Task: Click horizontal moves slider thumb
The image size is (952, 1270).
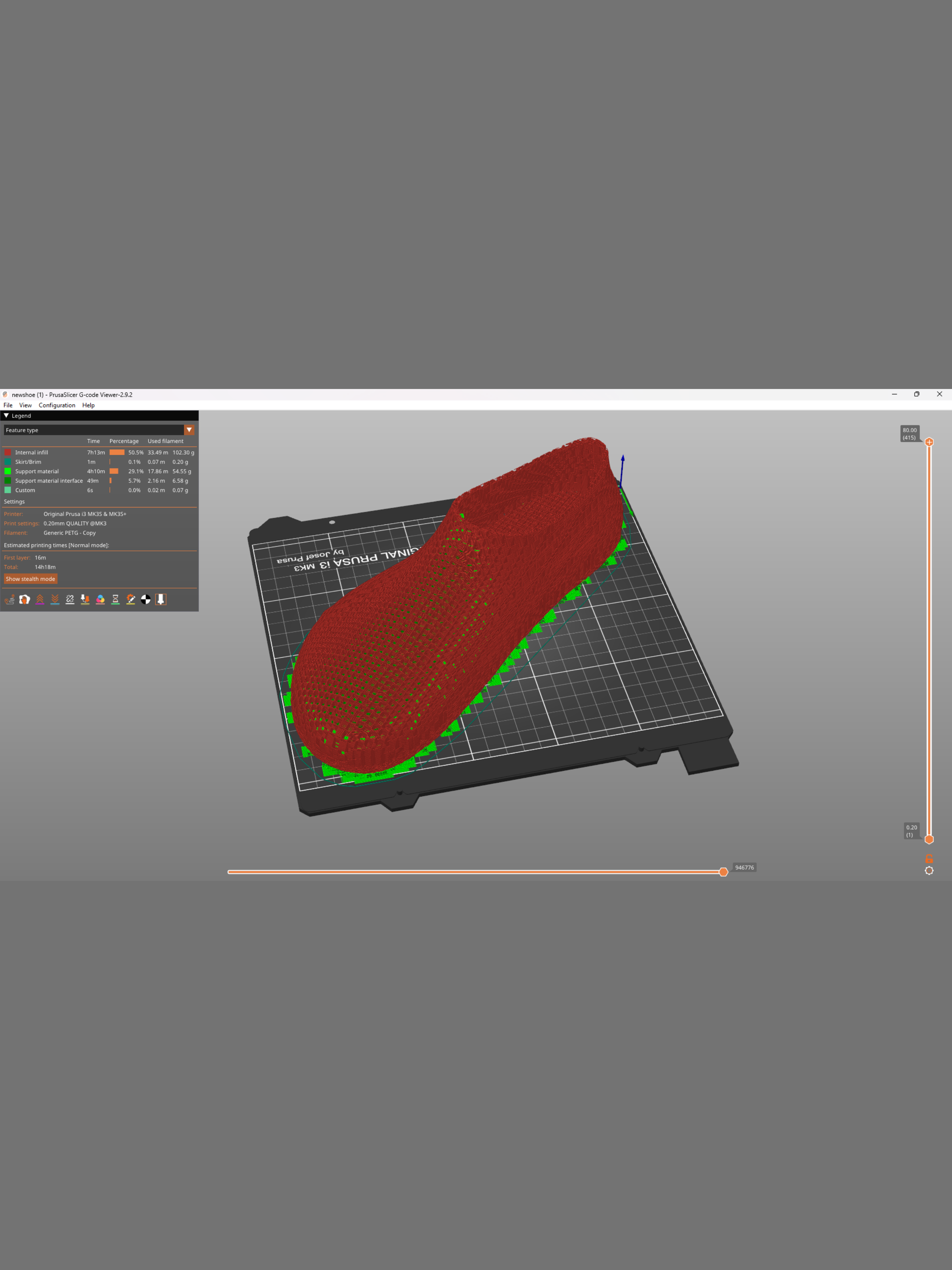Action: [724, 872]
